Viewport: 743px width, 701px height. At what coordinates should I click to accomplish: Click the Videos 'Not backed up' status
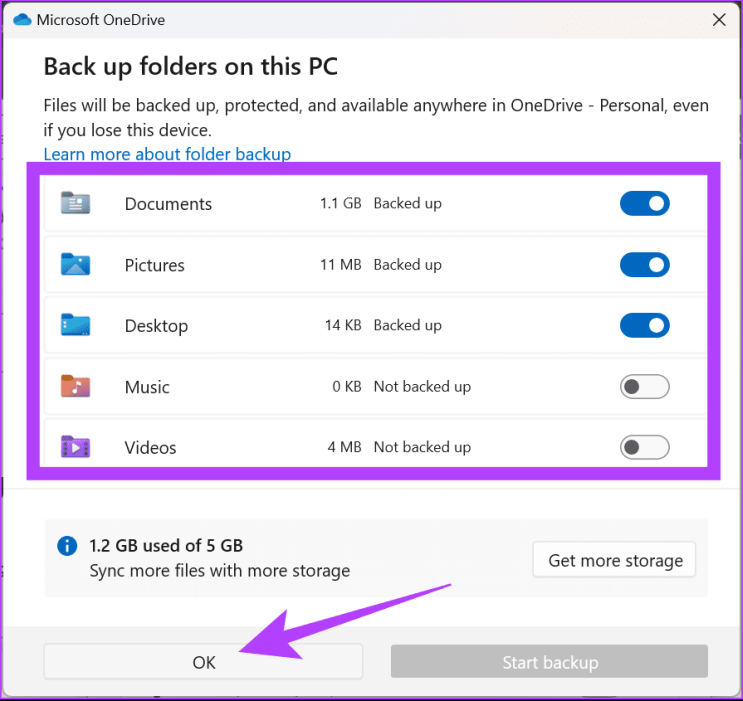point(421,447)
